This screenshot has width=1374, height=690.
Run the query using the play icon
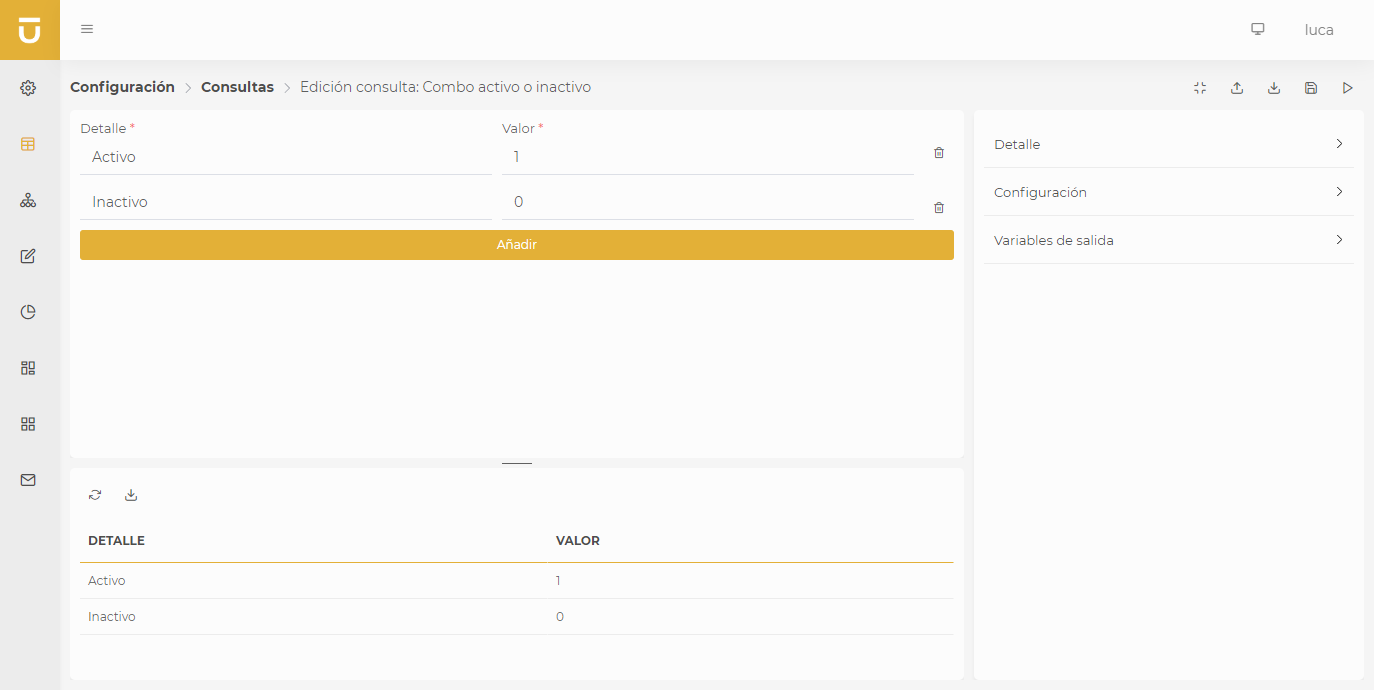1347,88
